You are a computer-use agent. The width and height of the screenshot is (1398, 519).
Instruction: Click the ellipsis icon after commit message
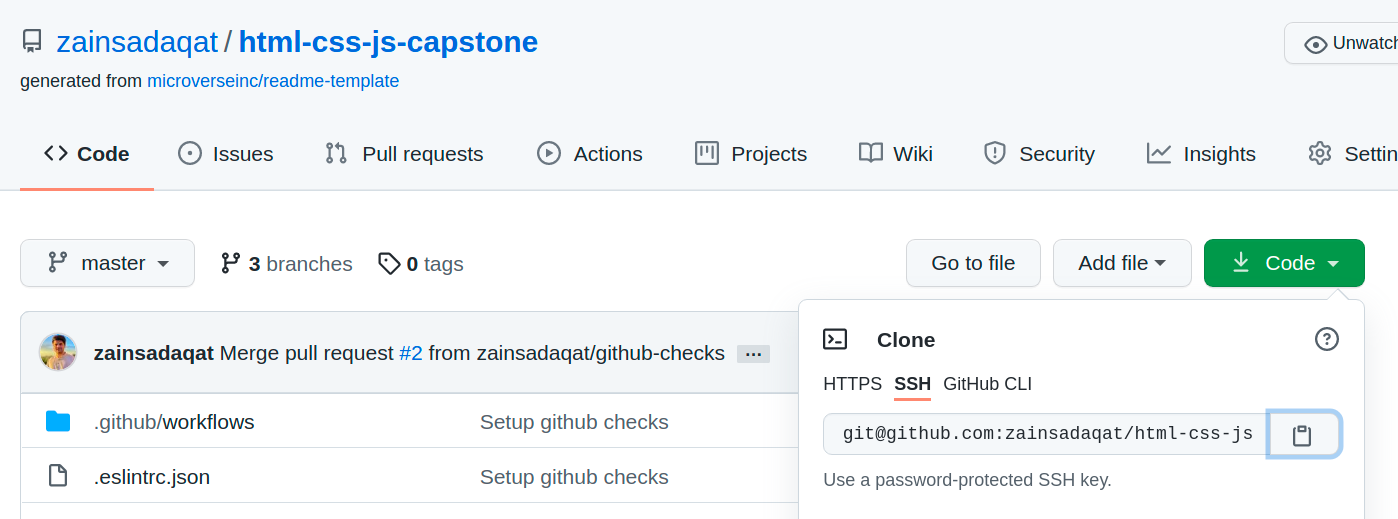click(x=753, y=354)
